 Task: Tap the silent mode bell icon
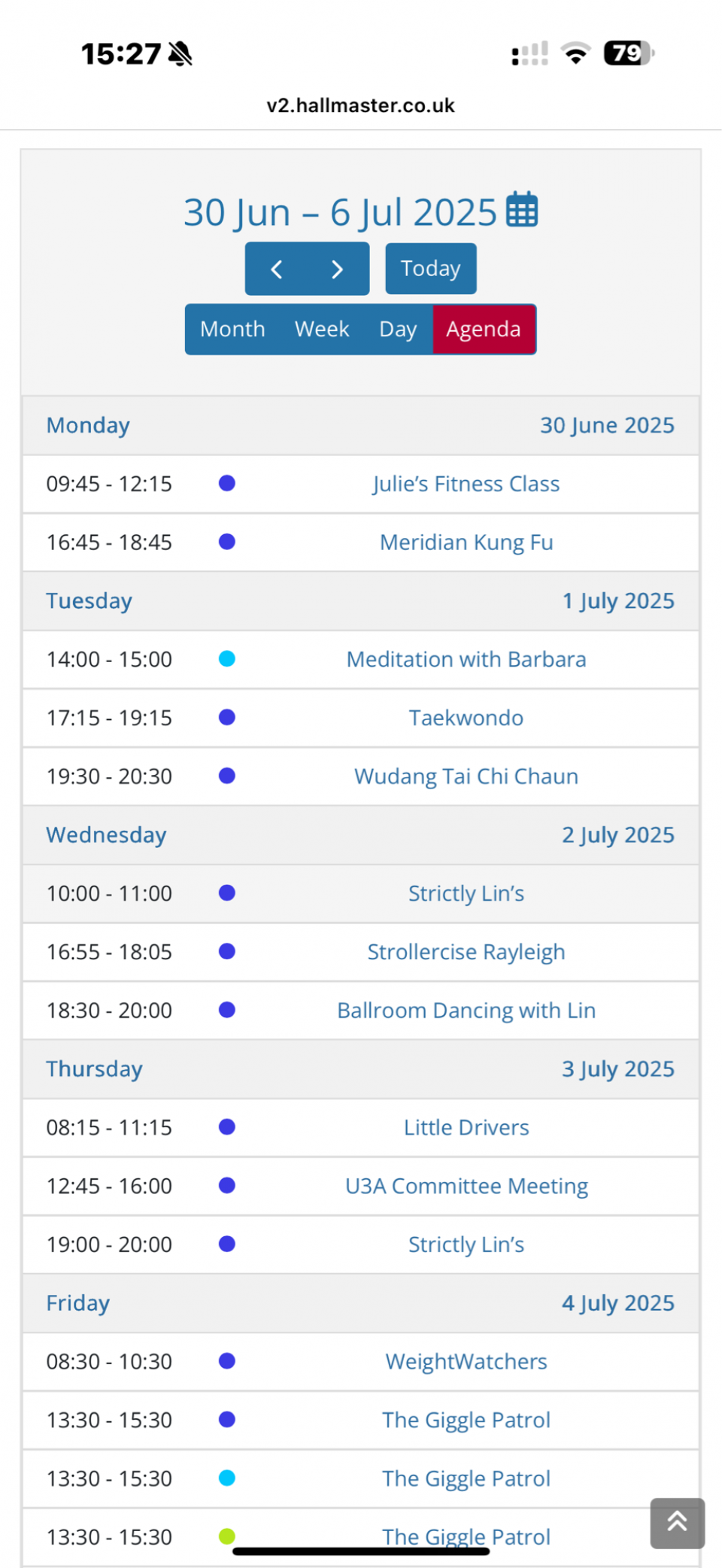(x=180, y=53)
